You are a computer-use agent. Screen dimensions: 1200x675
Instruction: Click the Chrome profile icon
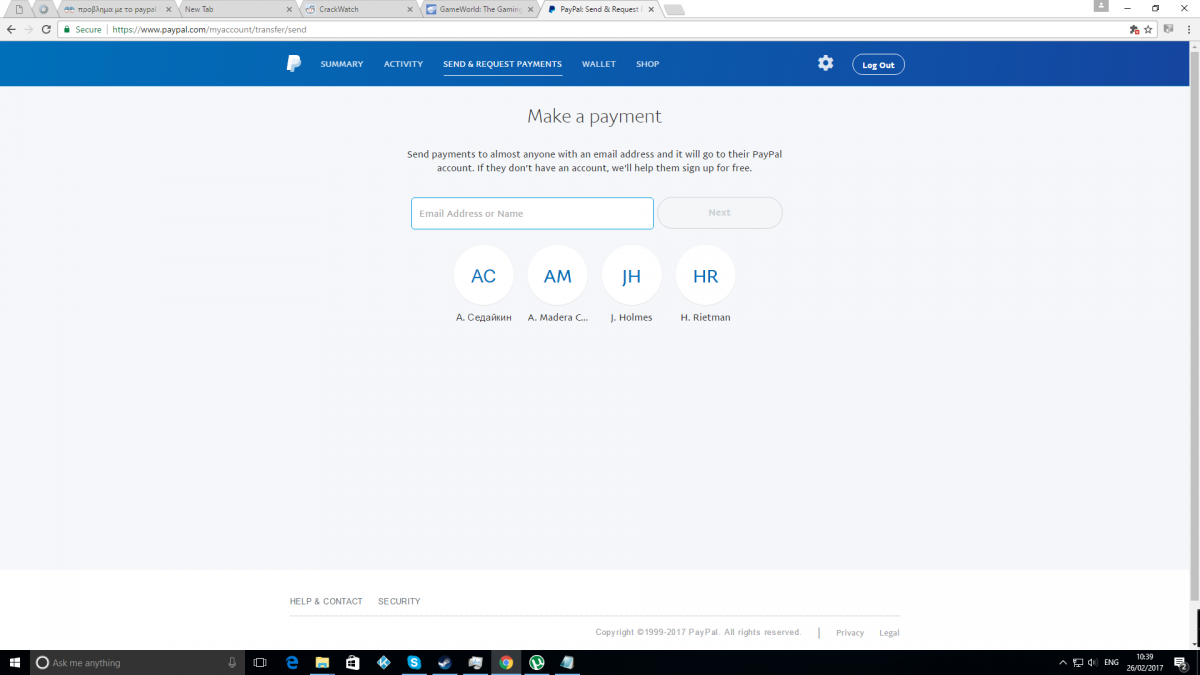click(x=1102, y=6)
